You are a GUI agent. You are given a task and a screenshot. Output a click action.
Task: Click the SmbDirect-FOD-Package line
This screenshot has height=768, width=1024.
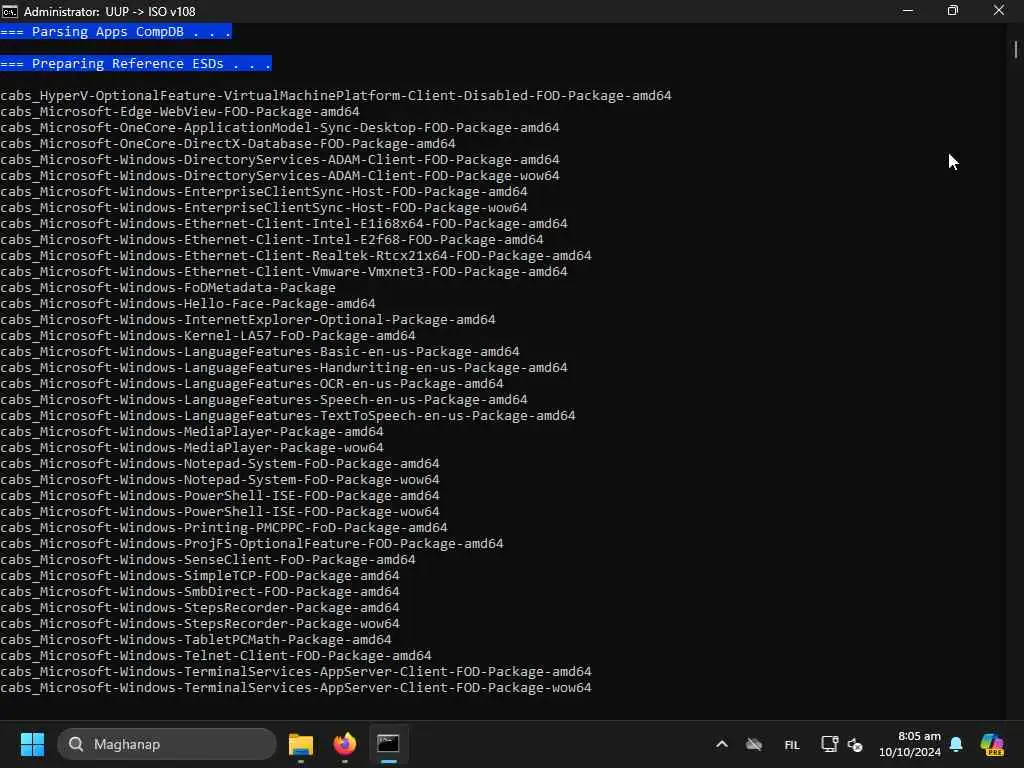[200, 592]
